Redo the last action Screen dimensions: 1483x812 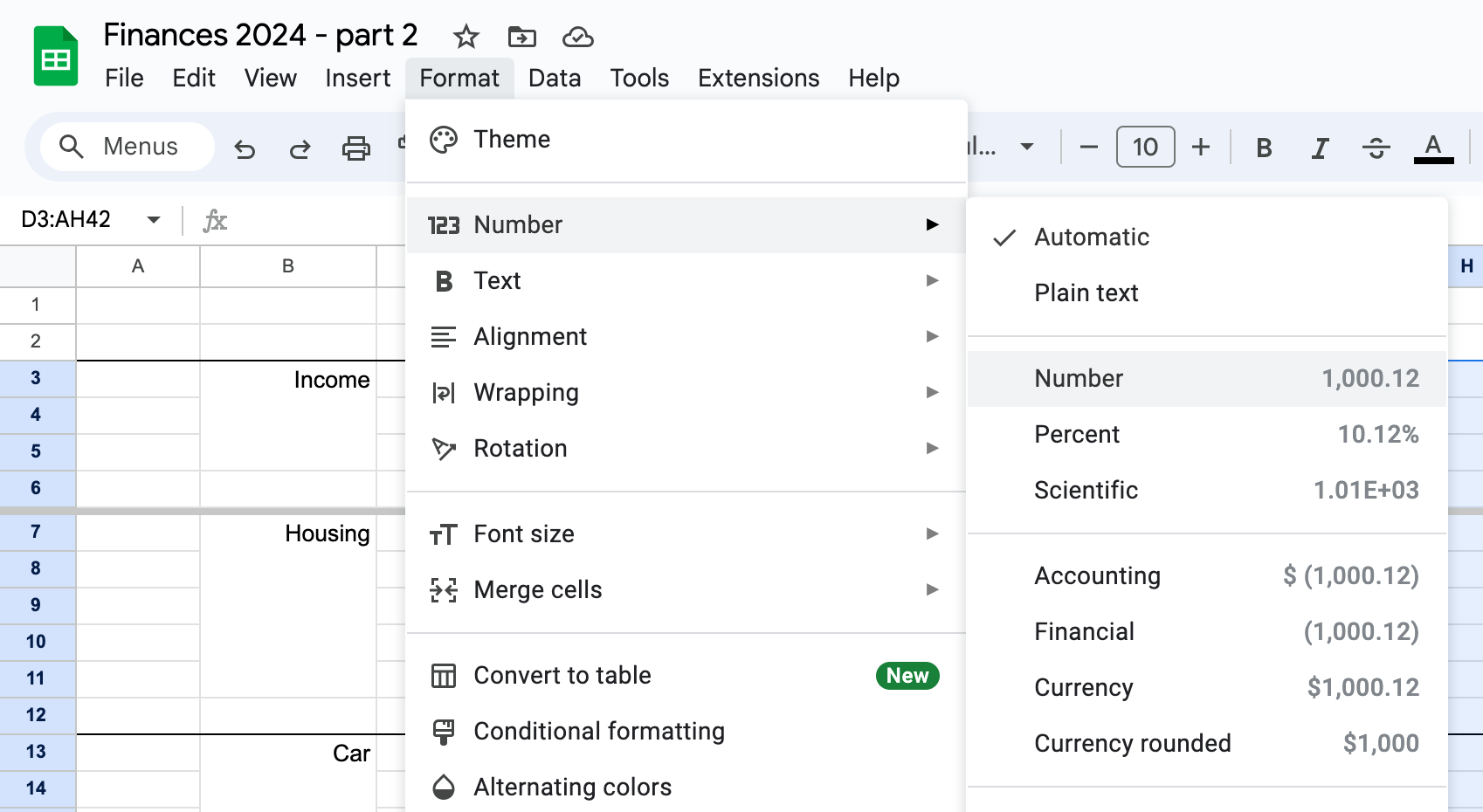point(300,148)
